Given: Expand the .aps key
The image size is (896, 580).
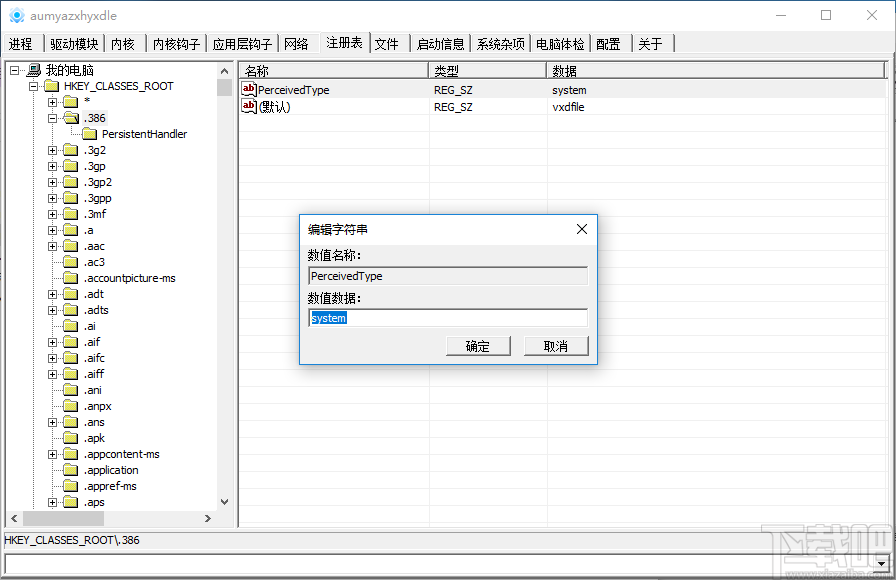Looking at the screenshot, I should (53, 502).
